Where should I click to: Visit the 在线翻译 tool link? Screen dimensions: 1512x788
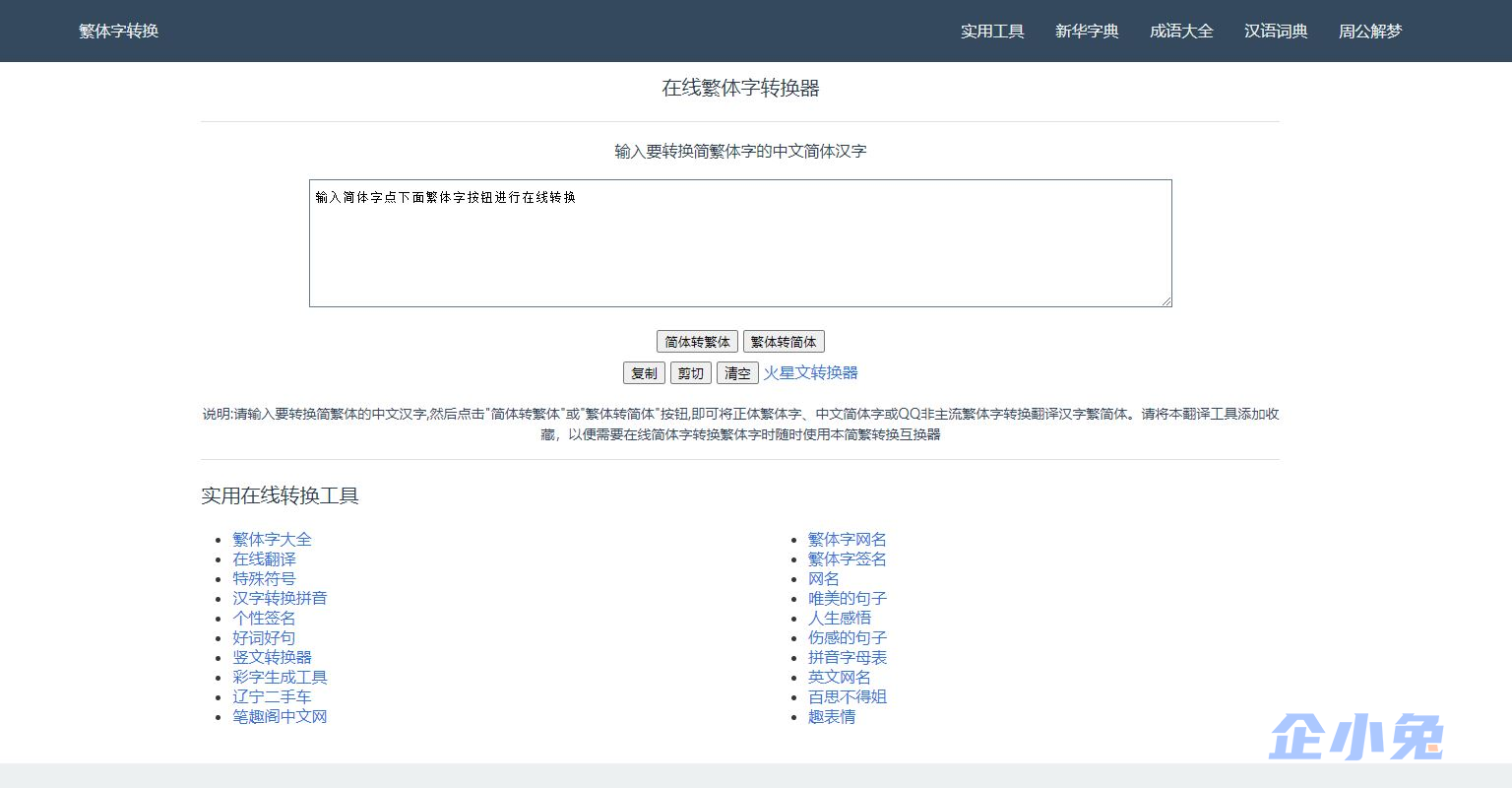tap(264, 558)
